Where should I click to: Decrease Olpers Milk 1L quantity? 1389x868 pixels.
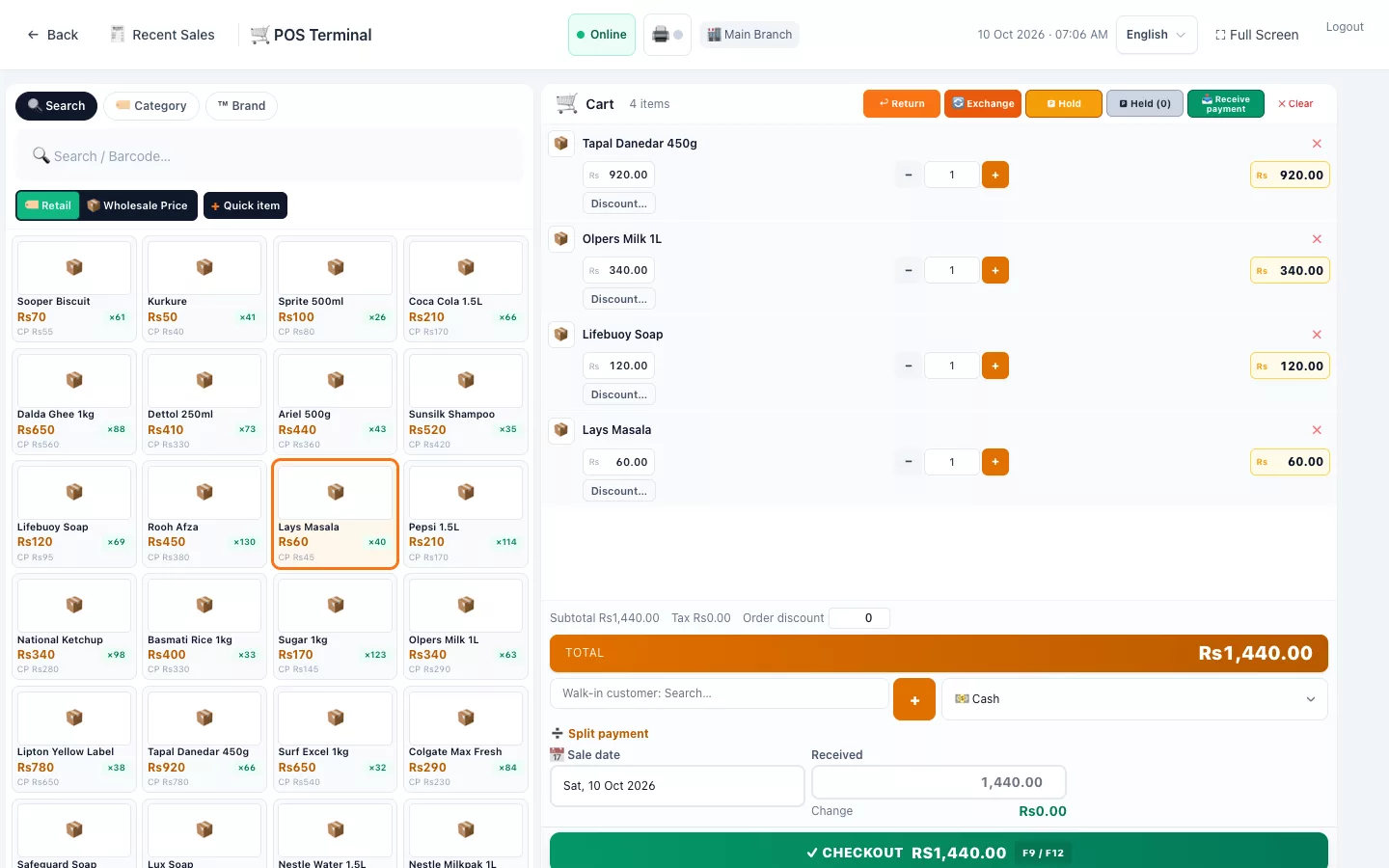point(908,270)
